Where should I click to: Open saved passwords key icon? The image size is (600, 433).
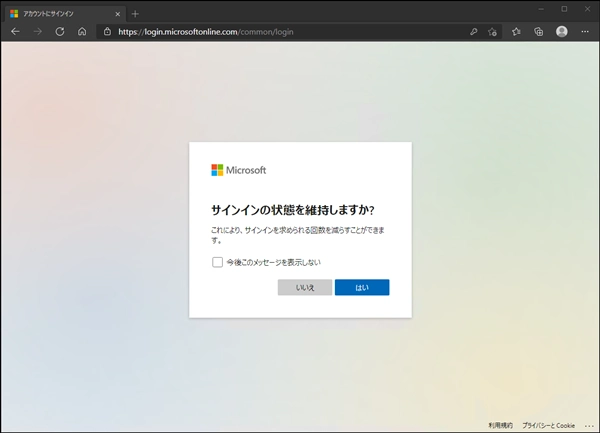point(473,32)
